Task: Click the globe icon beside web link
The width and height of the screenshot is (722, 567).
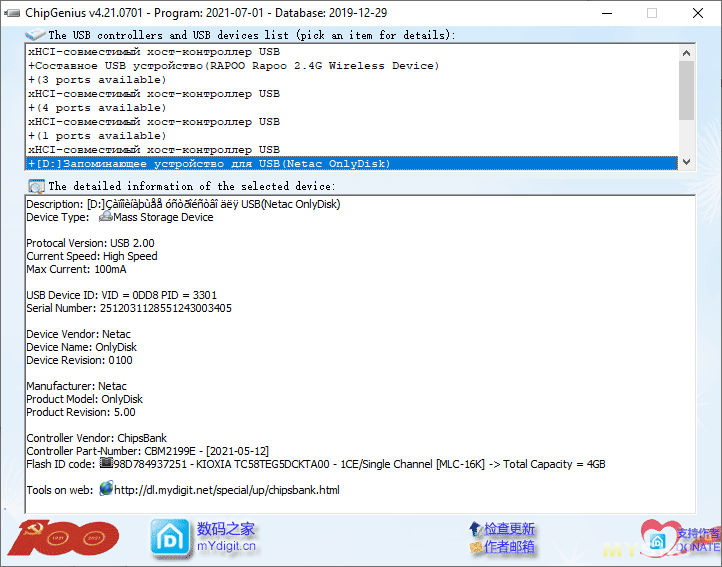Action: click(x=105, y=490)
